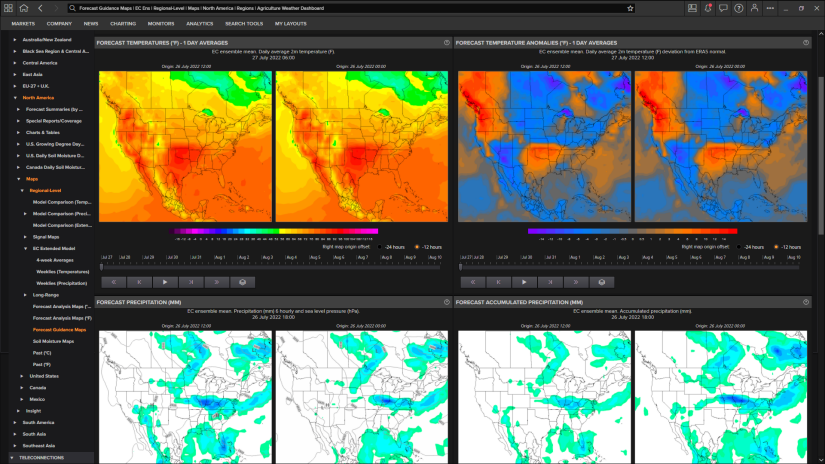825x464 pixels.
Task: Open Soil Moisture Maps link
Action: pos(54,341)
